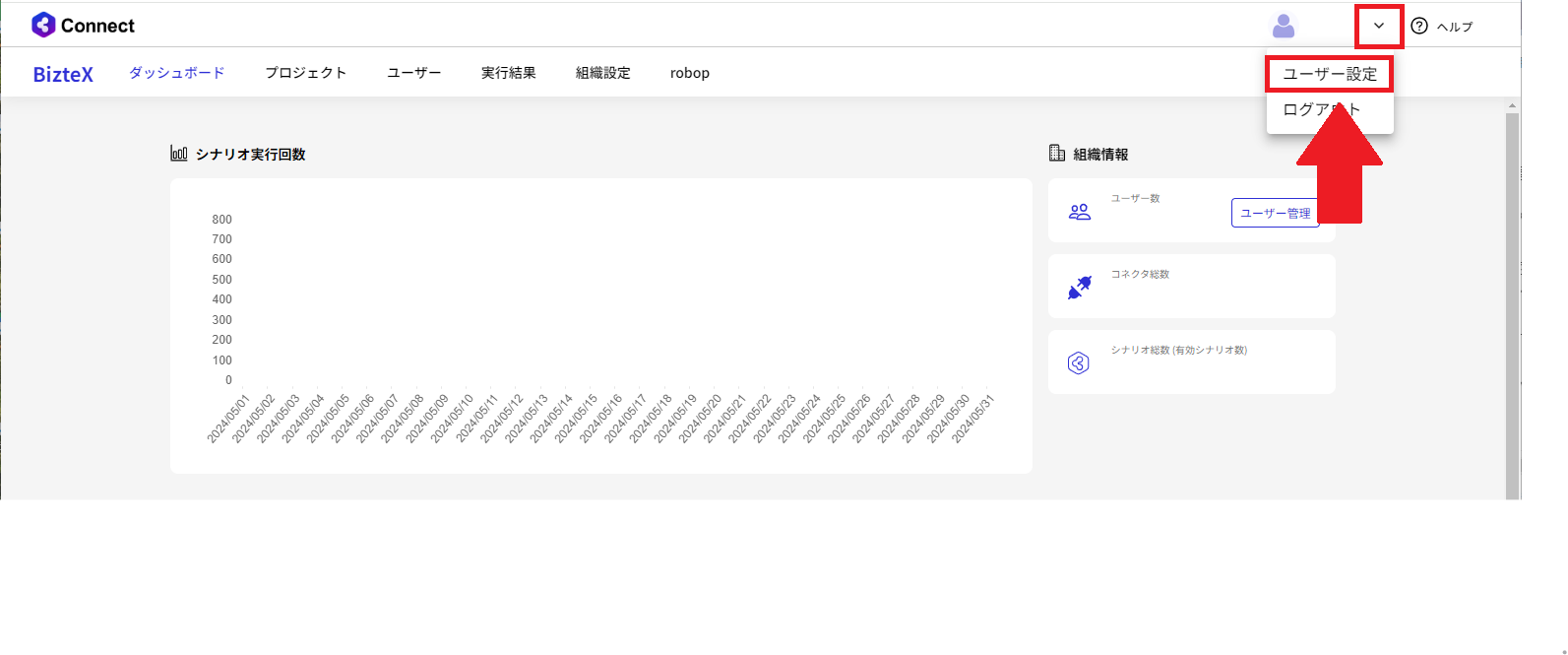This screenshot has width=1568, height=655.
Task: Click the Connect logo icon
Action: pos(43,26)
